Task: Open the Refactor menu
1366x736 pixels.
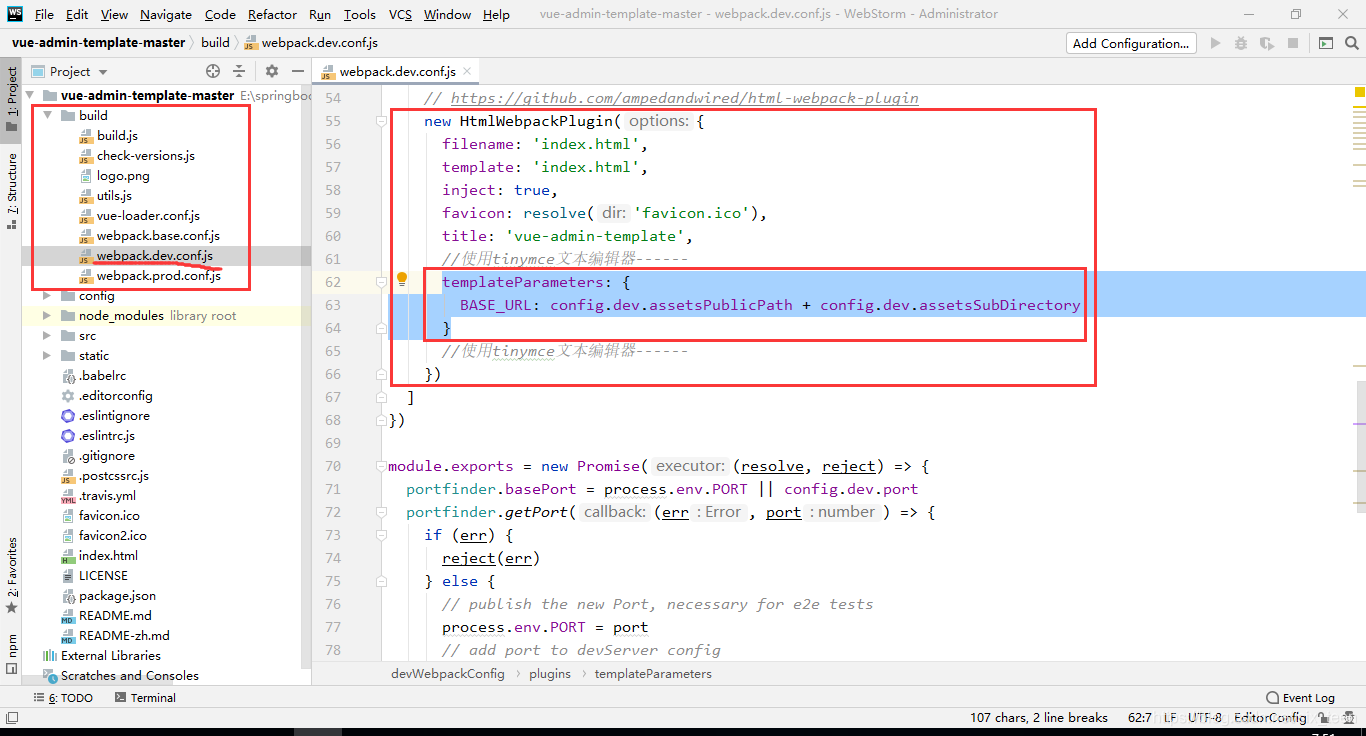Action: pyautogui.click(x=272, y=14)
